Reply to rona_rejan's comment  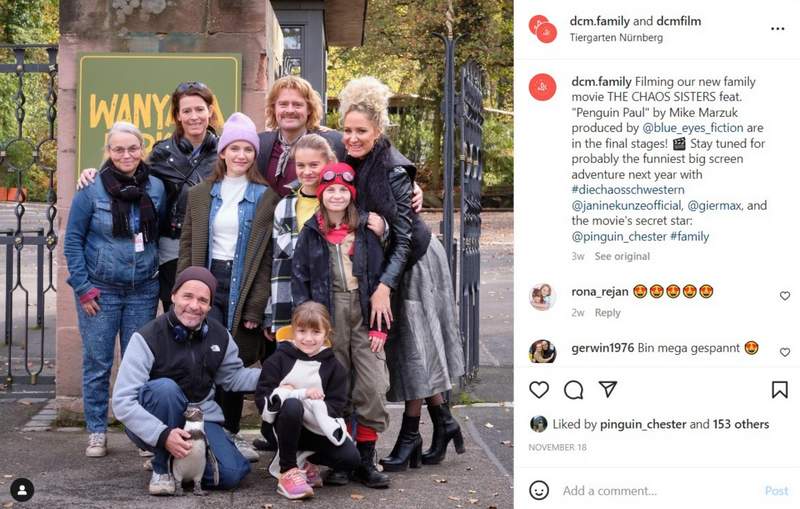[x=607, y=313]
